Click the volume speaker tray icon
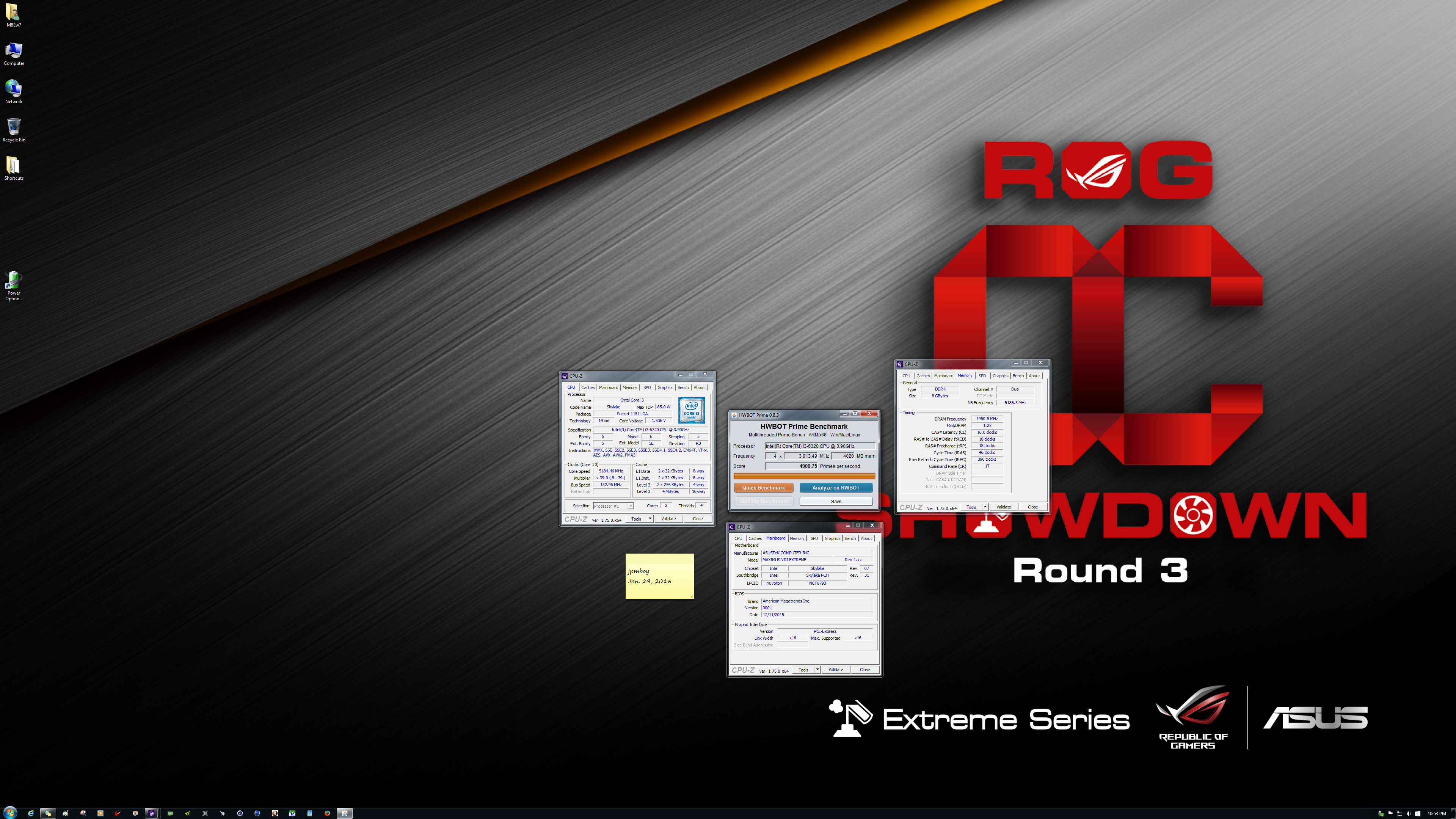The image size is (1456, 819). (1409, 813)
